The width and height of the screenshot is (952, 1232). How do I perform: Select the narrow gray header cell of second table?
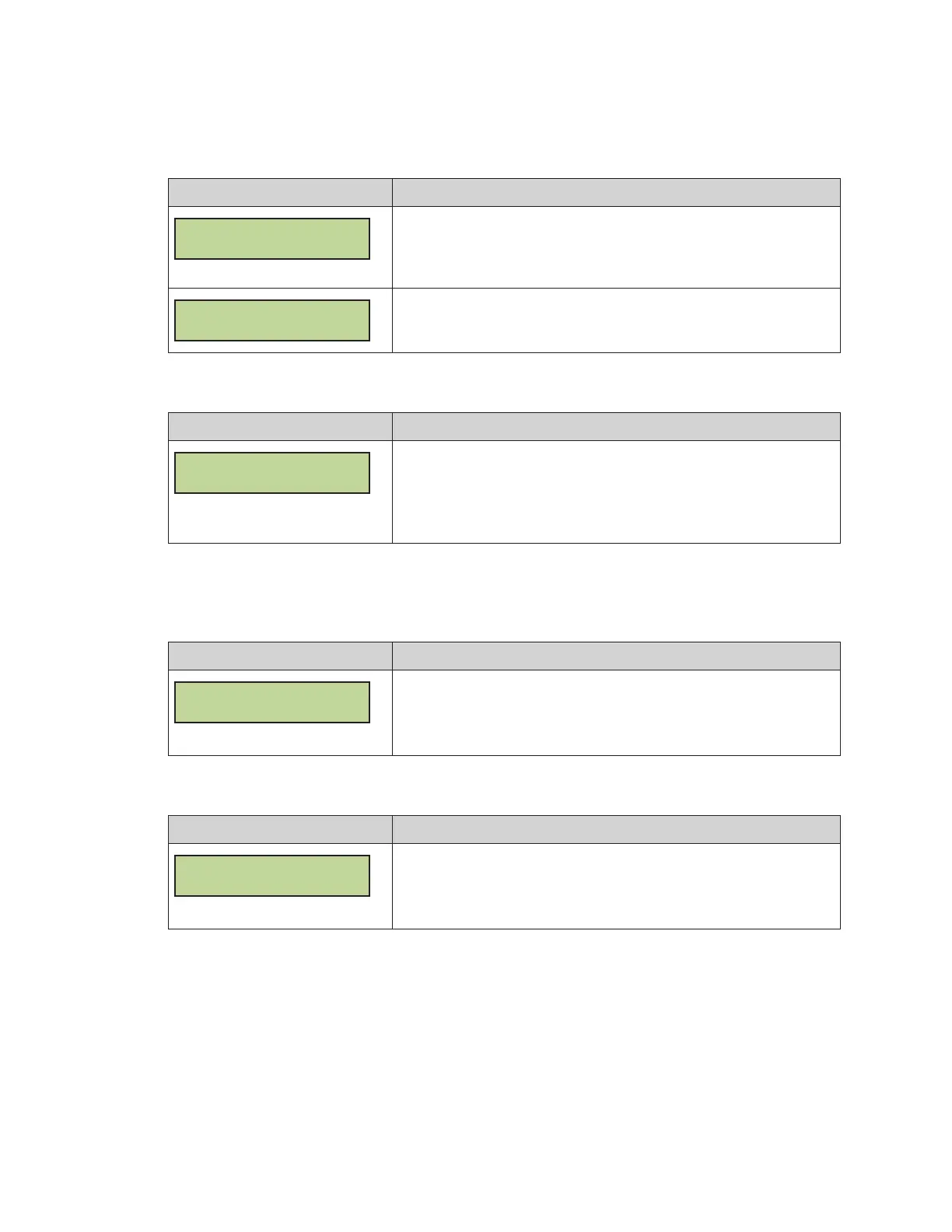280,426
